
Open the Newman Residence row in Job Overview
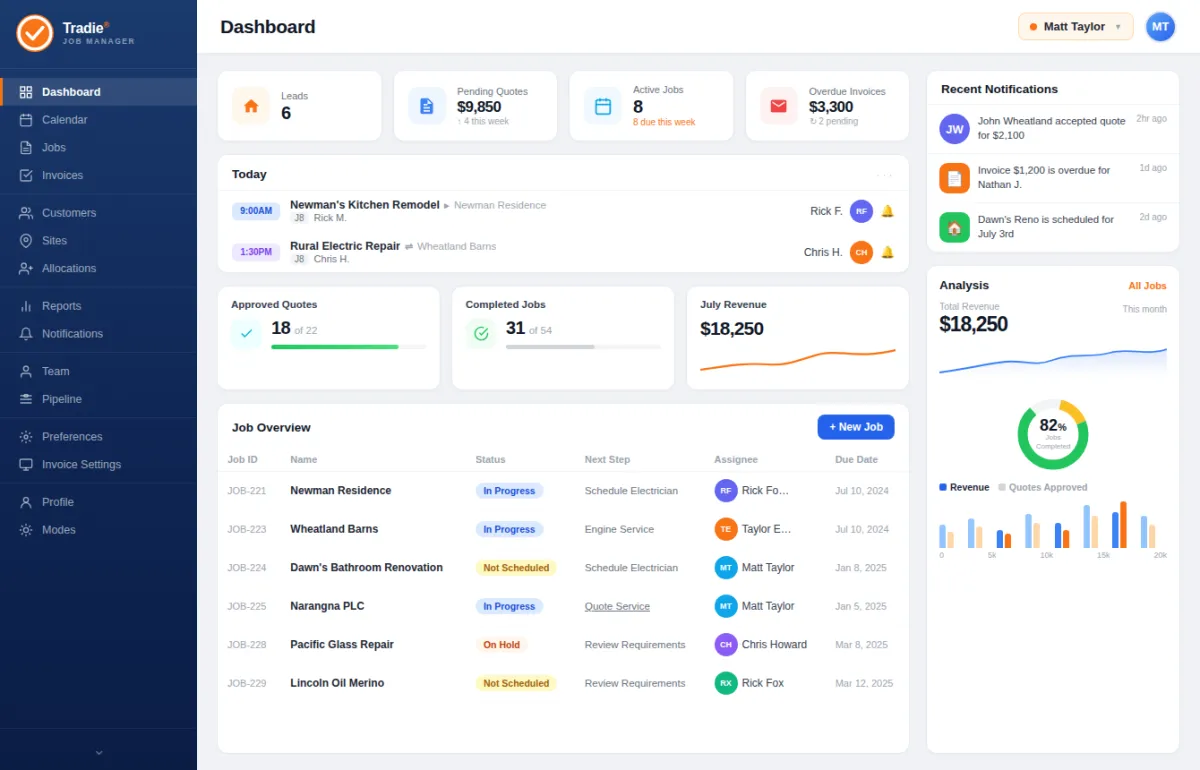pyautogui.click(x=563, y=491)
